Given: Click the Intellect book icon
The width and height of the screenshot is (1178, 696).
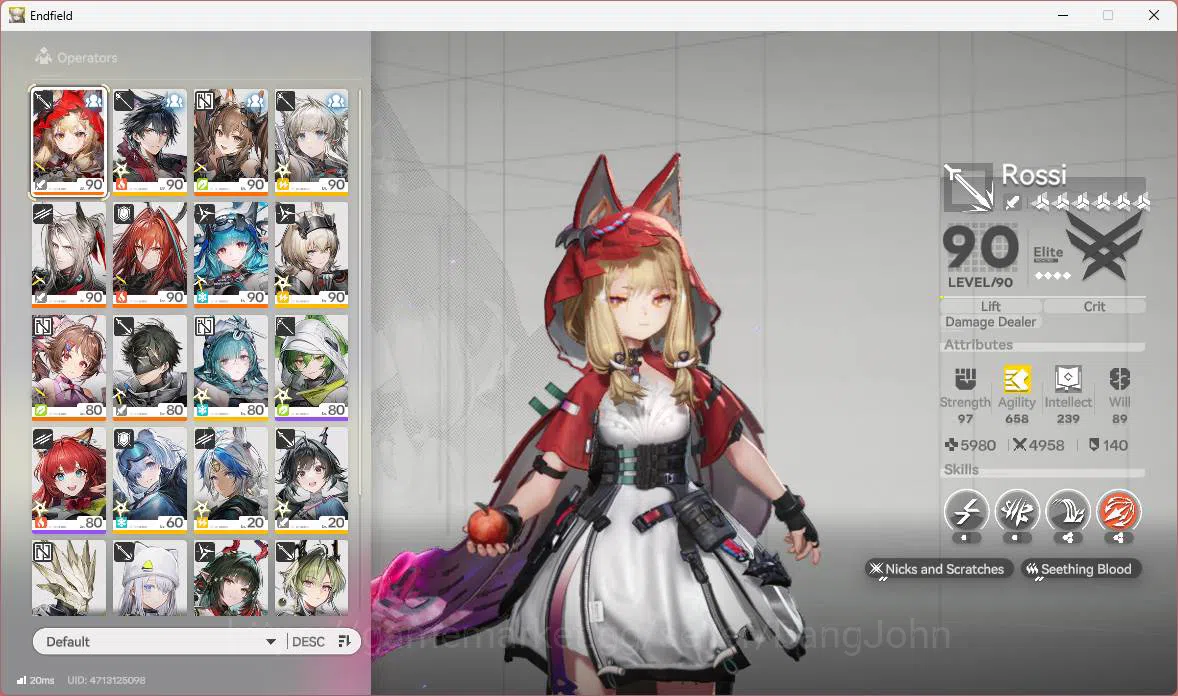Looking at the screenshot, I should 1068,379.
